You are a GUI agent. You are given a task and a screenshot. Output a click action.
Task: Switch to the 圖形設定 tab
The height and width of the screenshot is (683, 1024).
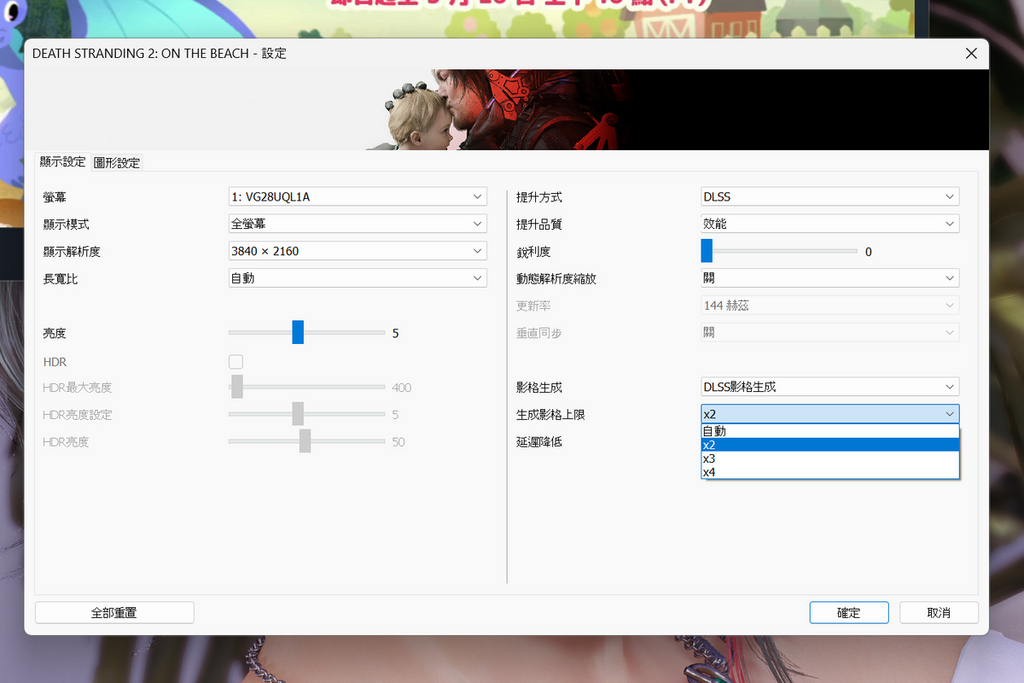[118, 162]
